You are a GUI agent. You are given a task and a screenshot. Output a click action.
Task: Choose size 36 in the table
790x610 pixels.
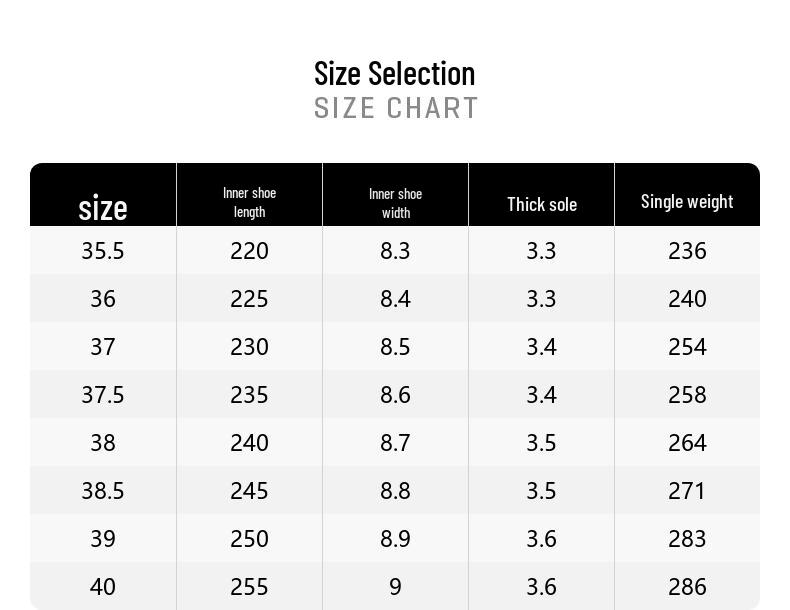click(x=103, y=299)
